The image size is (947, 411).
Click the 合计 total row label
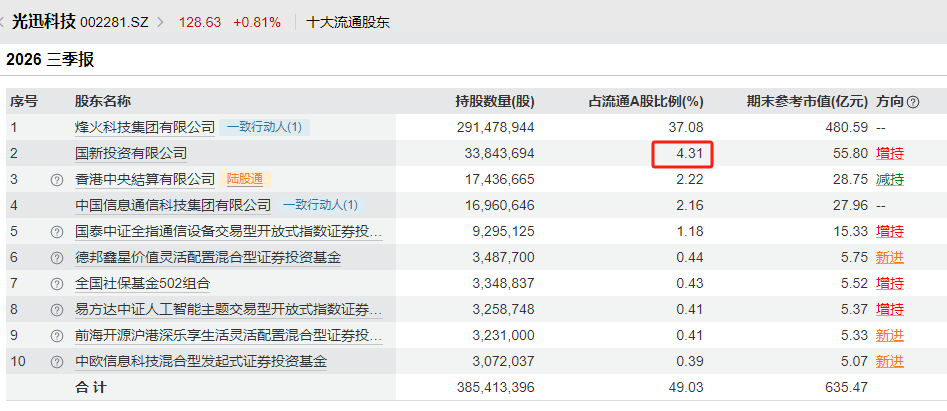click(90, 387)
